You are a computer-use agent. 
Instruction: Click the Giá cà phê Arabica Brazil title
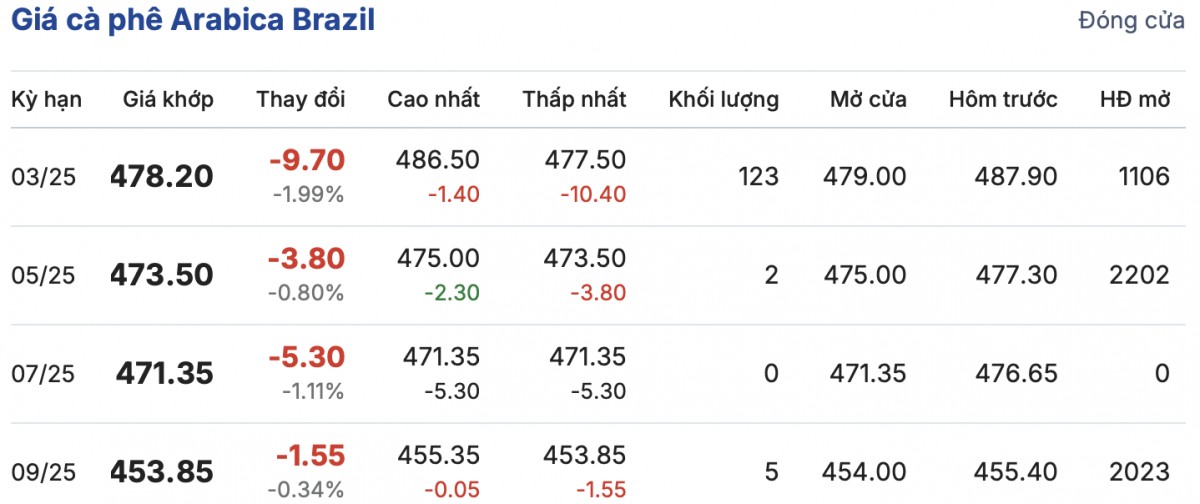192,21
